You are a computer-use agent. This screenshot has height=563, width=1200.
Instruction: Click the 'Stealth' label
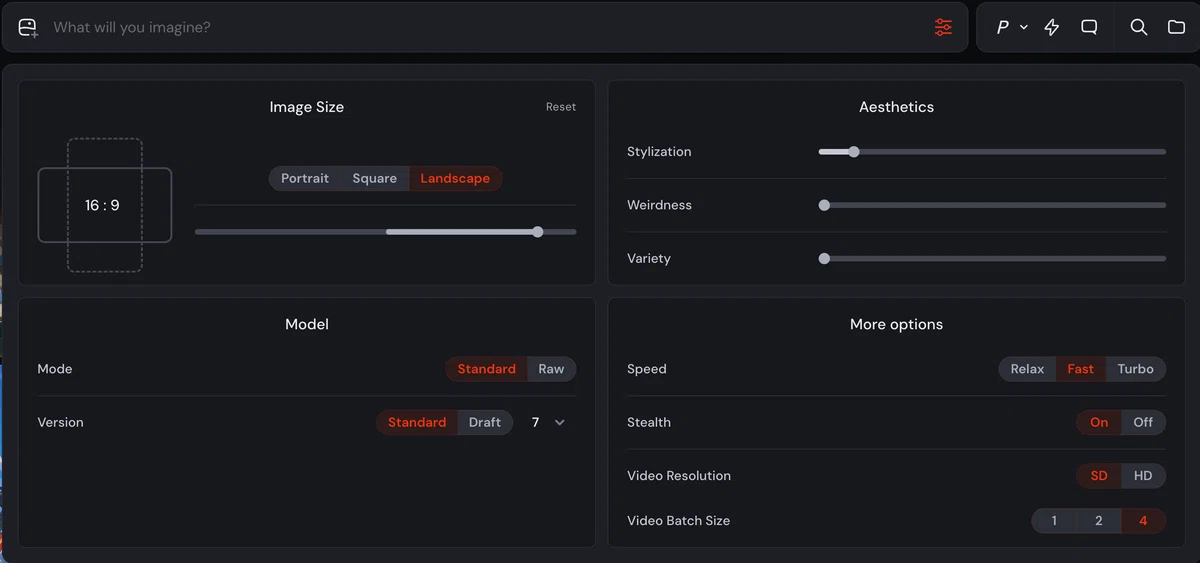coord(649,422)
